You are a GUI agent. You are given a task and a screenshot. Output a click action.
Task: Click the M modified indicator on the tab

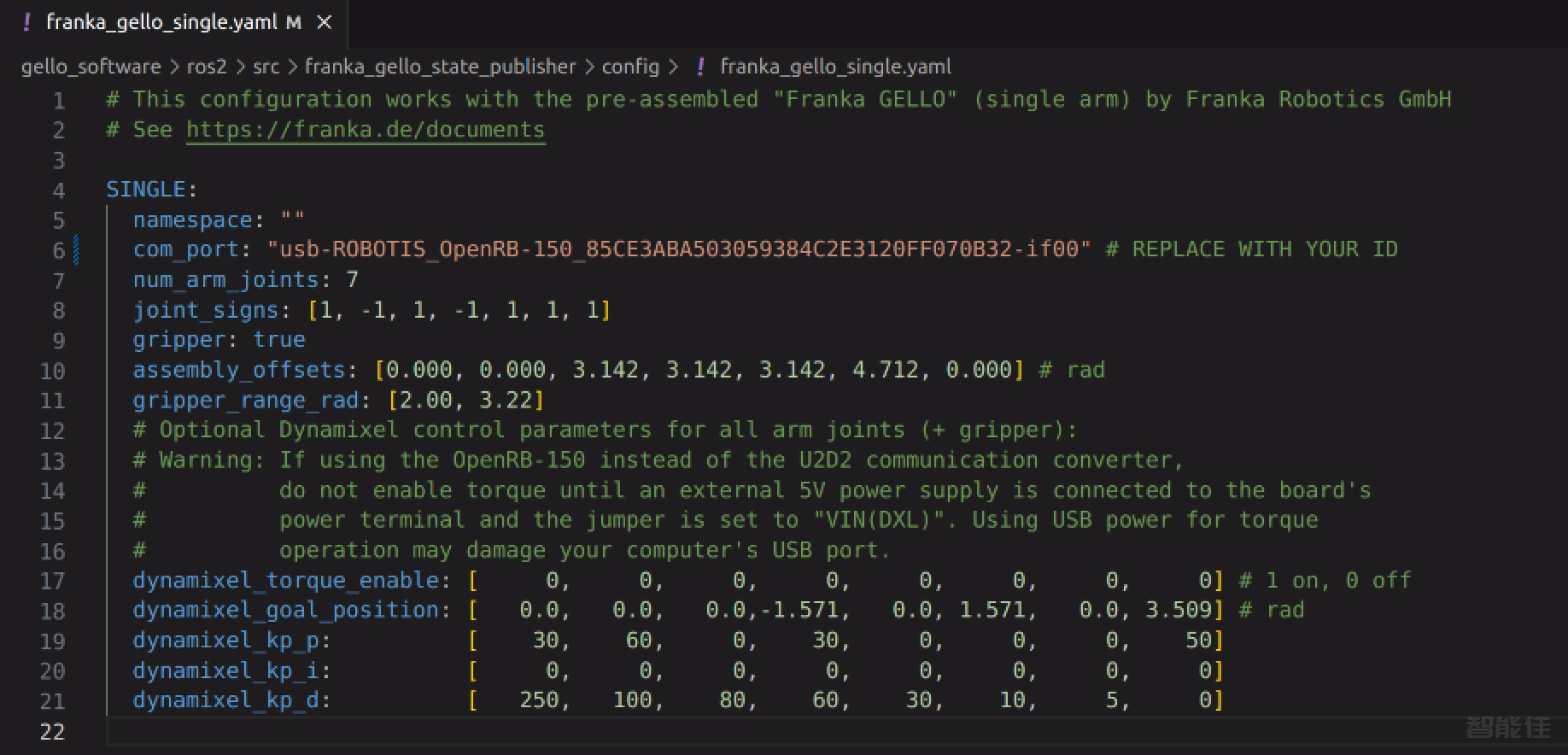coord(294,23)
